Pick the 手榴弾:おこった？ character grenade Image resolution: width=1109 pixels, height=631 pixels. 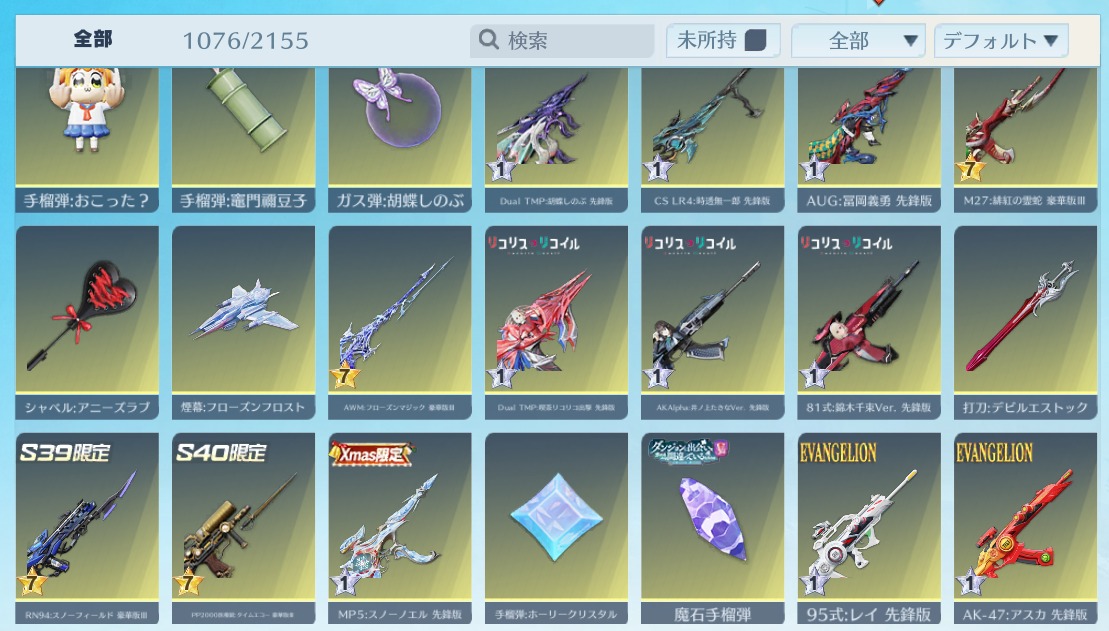click(87, 140)
